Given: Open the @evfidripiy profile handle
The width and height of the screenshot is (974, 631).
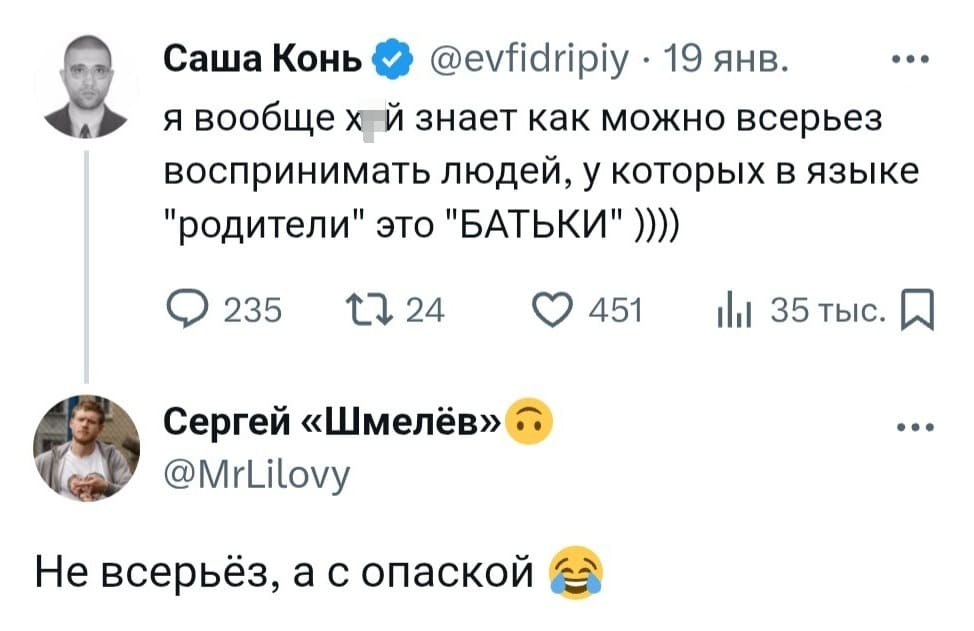Looking at the screenshot, I should point(530,59).
